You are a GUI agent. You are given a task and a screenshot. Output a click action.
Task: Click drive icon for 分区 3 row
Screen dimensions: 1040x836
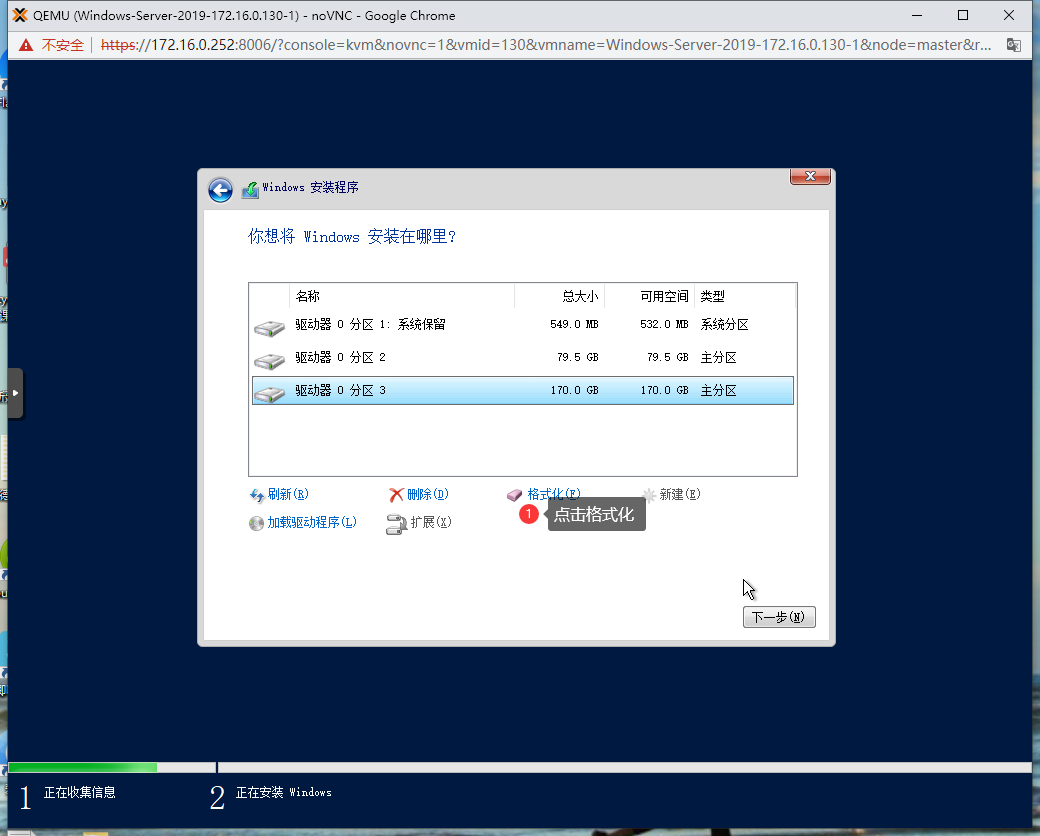tap(269, 394)
